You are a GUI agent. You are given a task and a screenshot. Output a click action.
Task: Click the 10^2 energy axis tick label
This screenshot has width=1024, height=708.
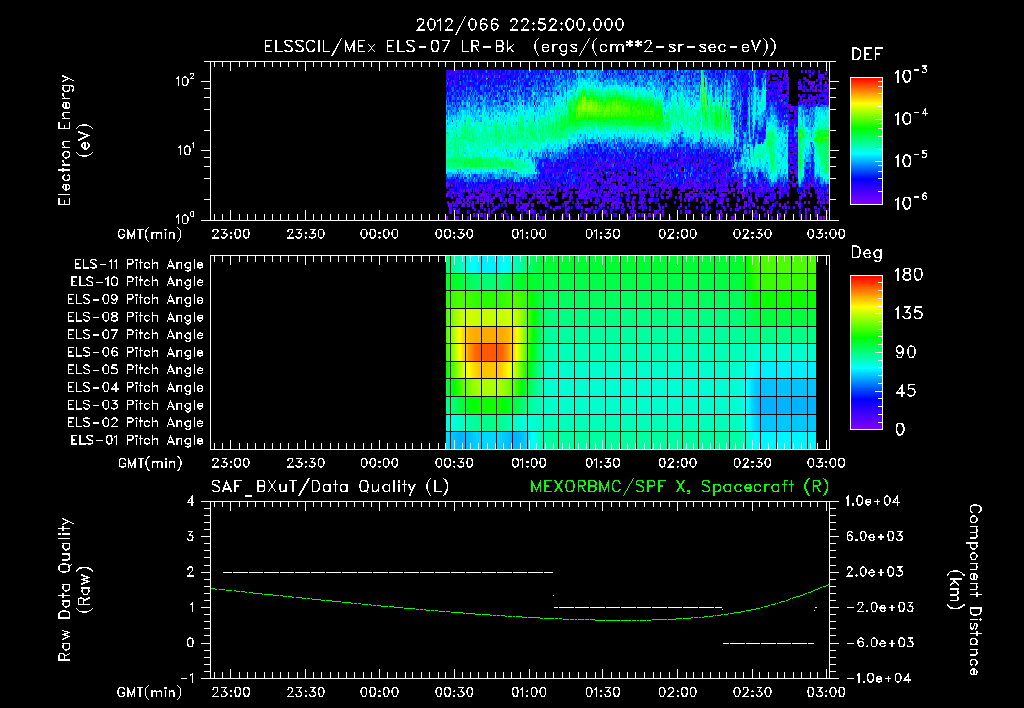pyautogui.click(x=185, y=81)
